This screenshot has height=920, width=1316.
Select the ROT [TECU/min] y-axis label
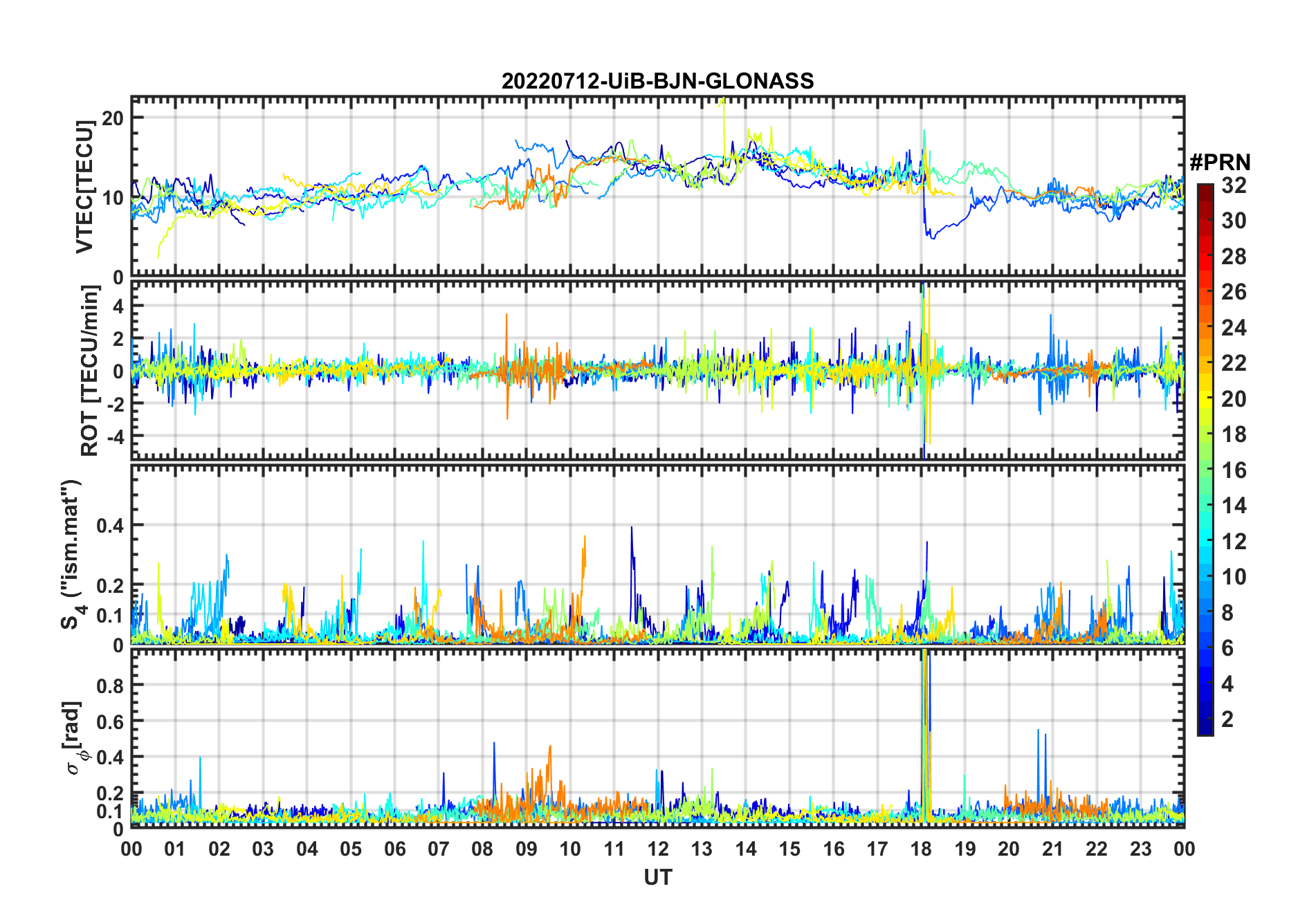[x=89, y=371]
